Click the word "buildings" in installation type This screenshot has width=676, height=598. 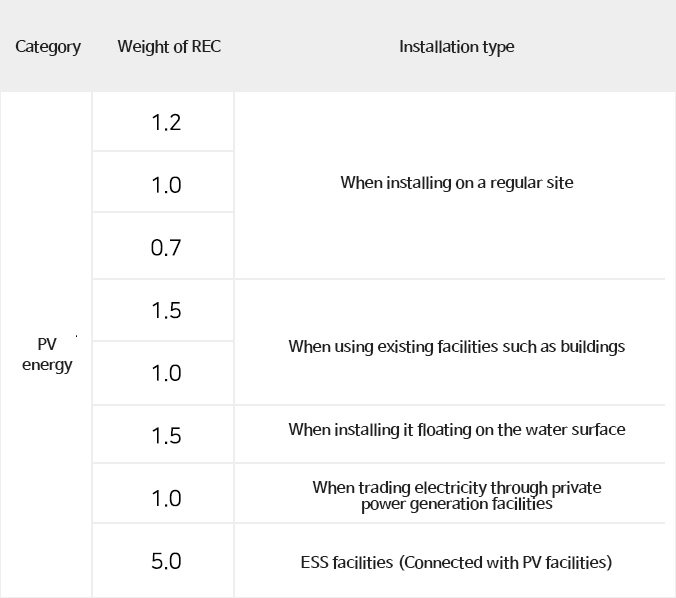pyautogui.click(x=591, y=347)
